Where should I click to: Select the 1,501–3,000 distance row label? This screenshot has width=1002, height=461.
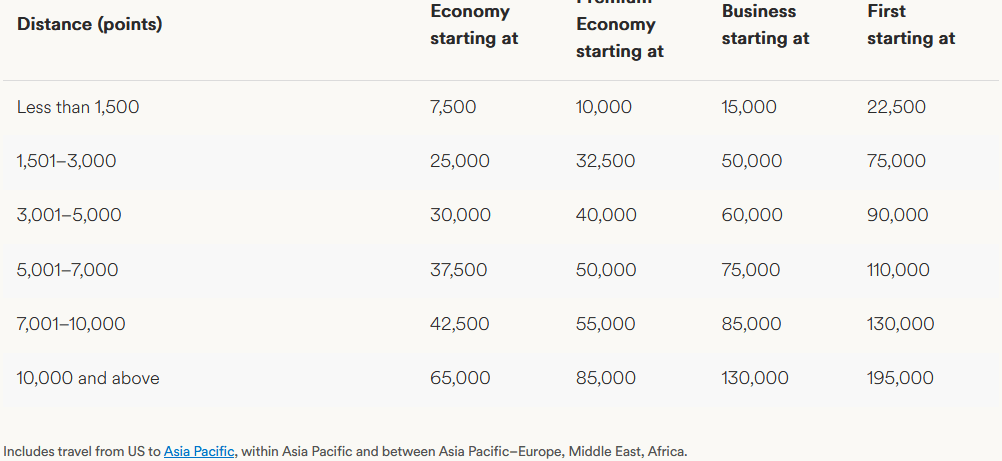[67, 161]
